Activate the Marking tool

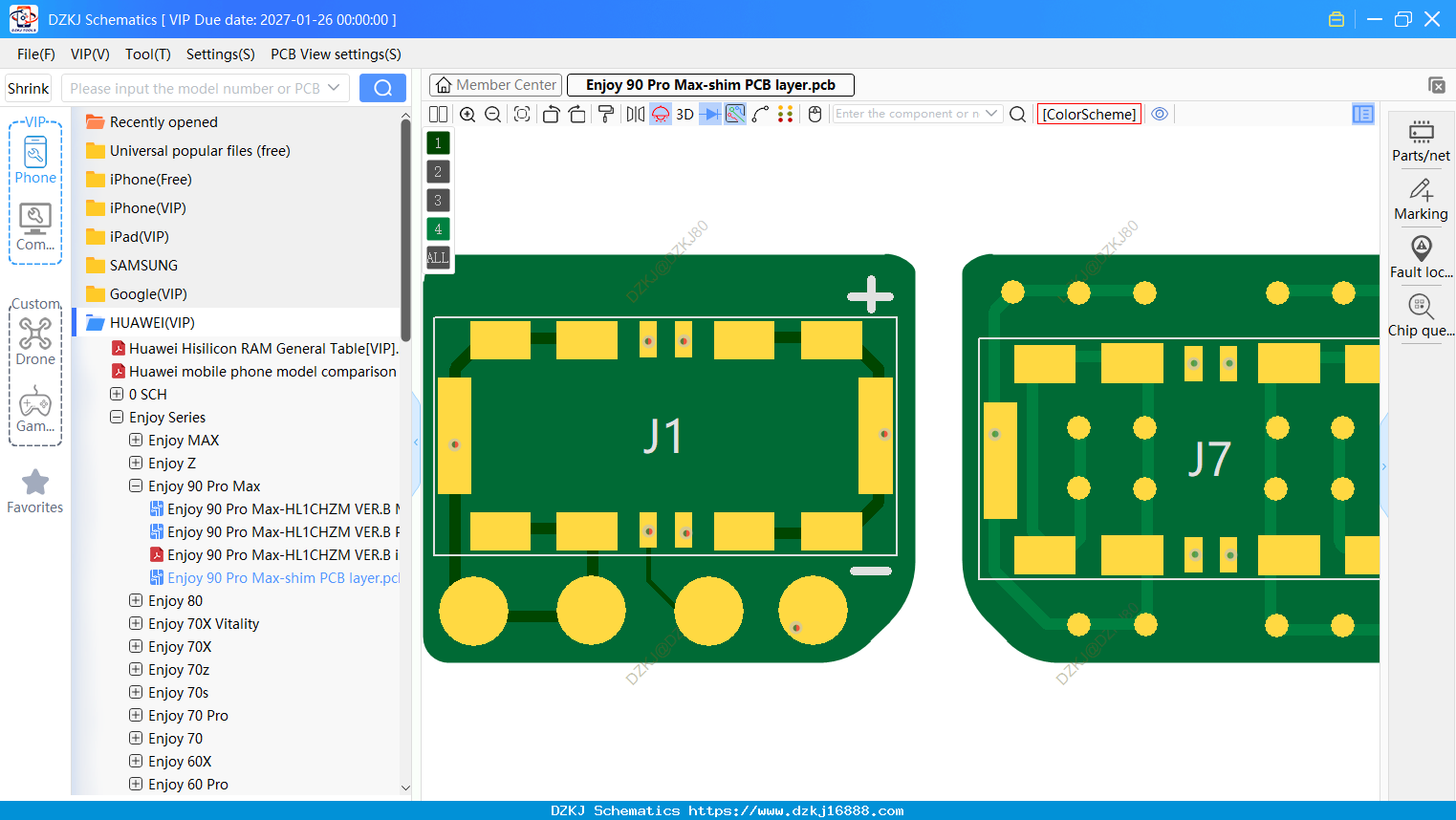pyautogui.click(x=1421, y=200)
